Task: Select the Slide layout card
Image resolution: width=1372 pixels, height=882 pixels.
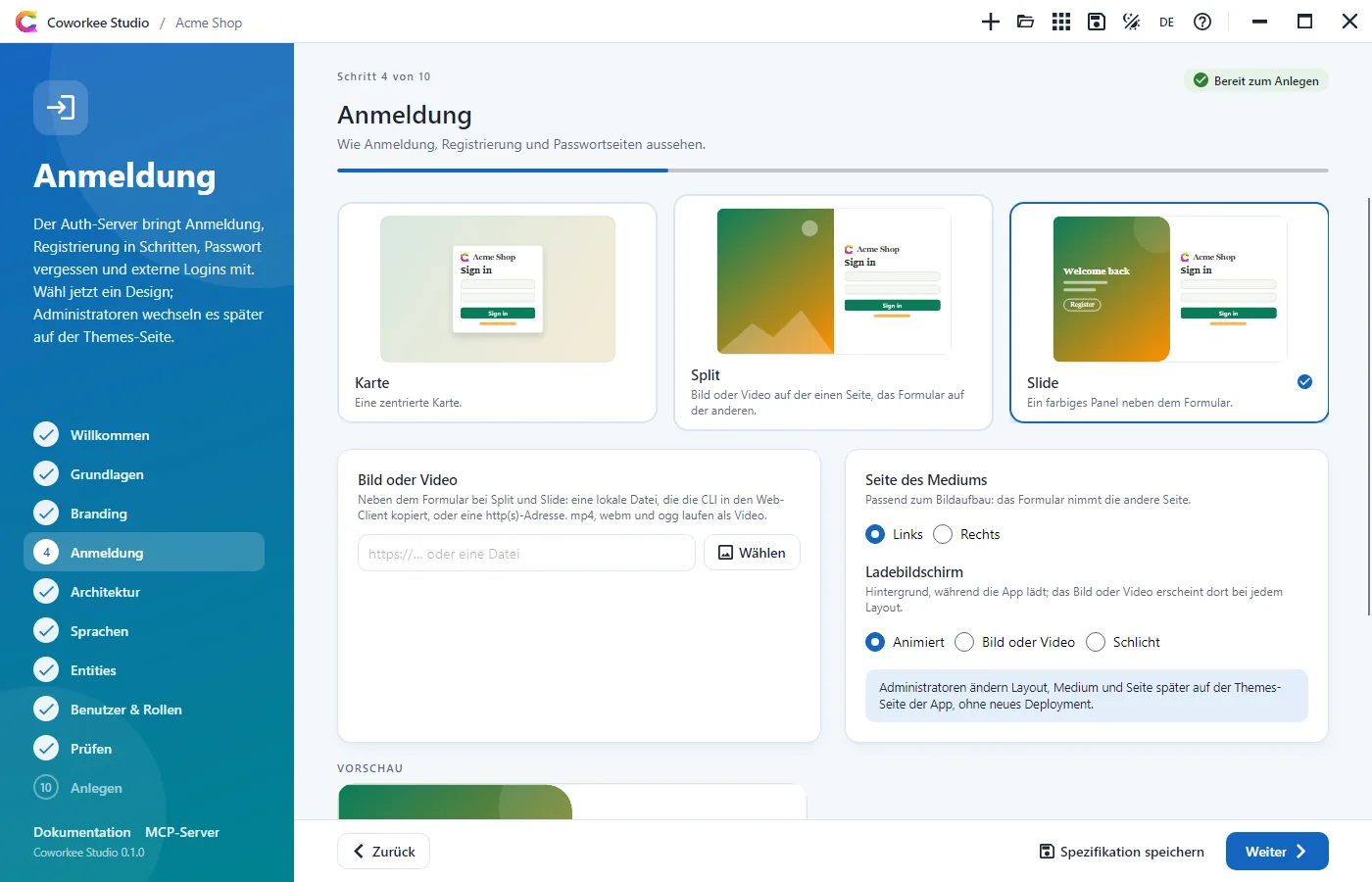Action: [x=1169, y=313]
